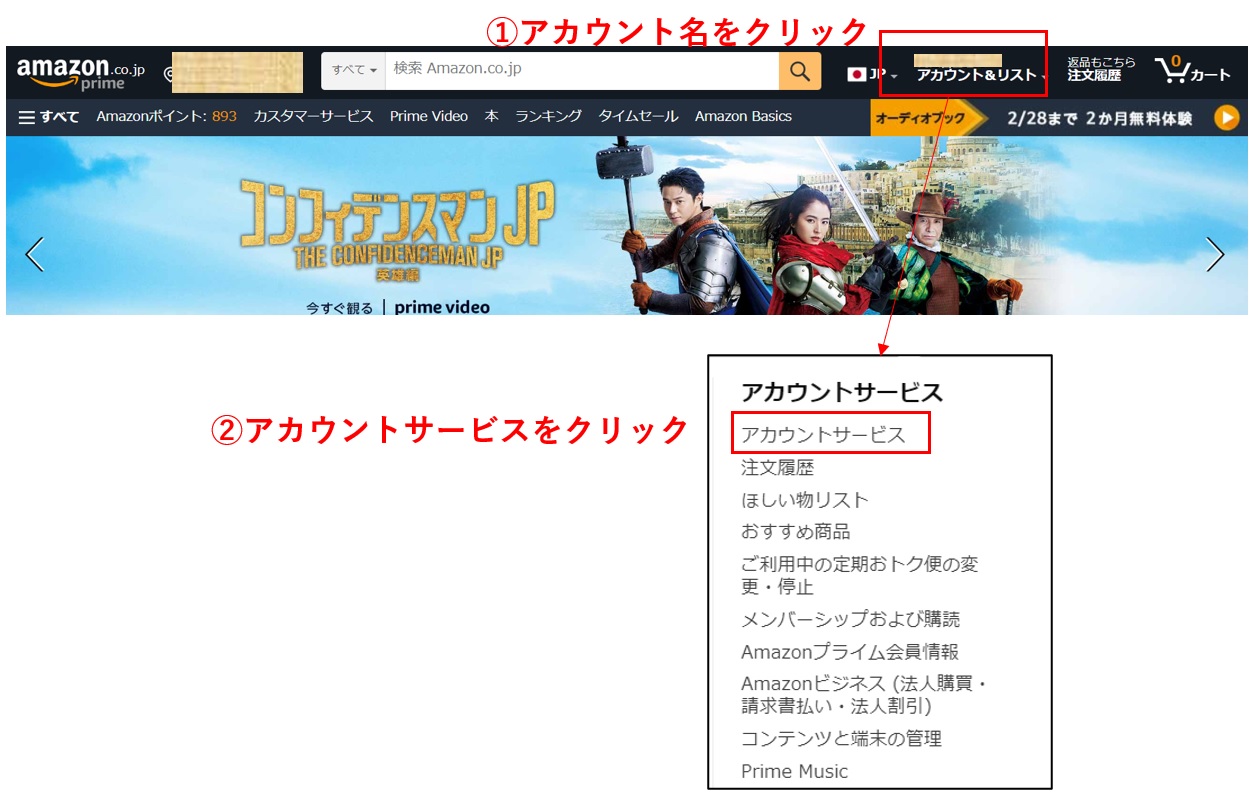Viewport: 1254px width, 797px height.
Task: Select アカウントサービス in the dropdown list
Action: (x=823, y=435)
